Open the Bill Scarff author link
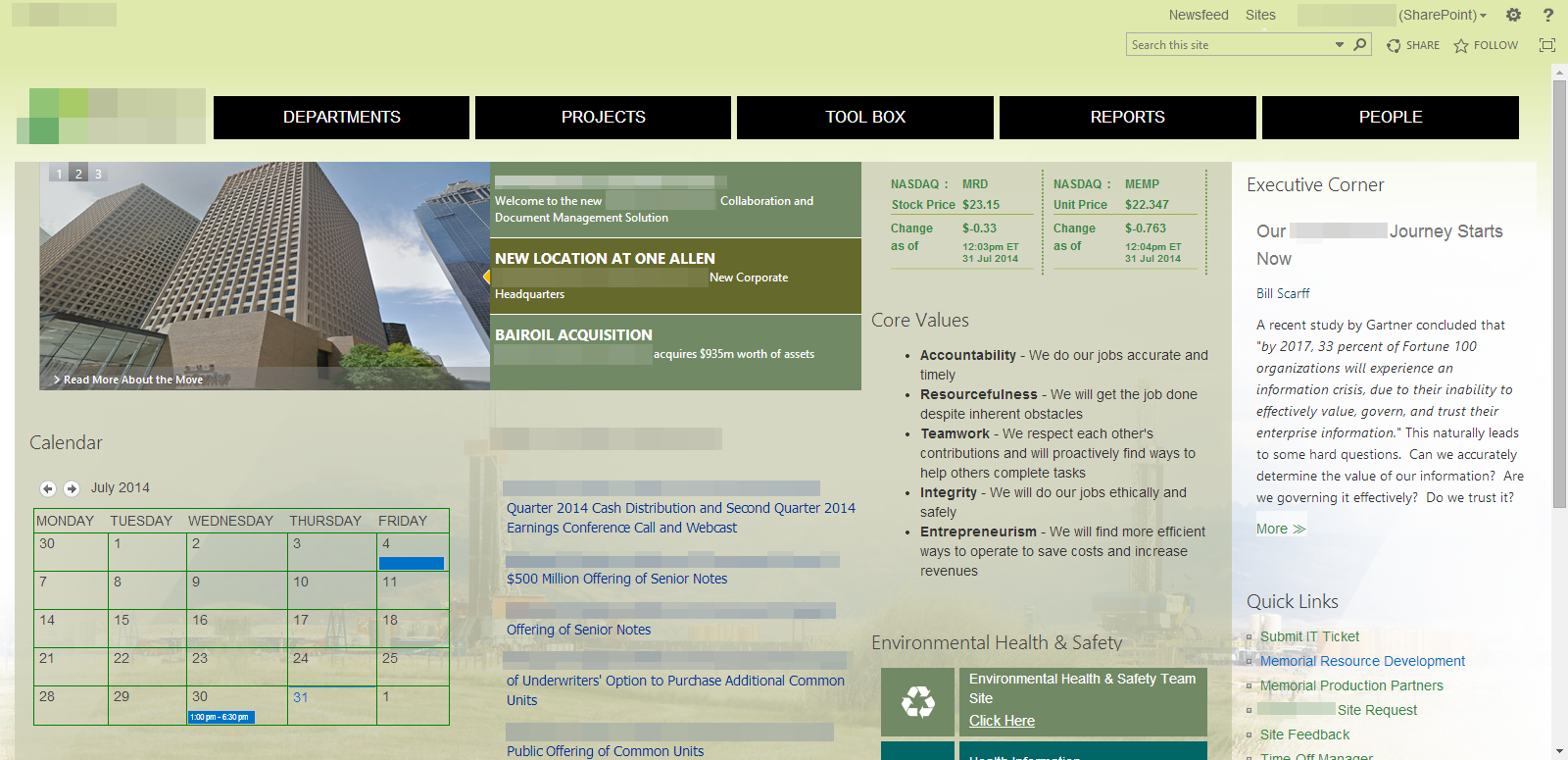1568x760 pixels. point(1283,293)
